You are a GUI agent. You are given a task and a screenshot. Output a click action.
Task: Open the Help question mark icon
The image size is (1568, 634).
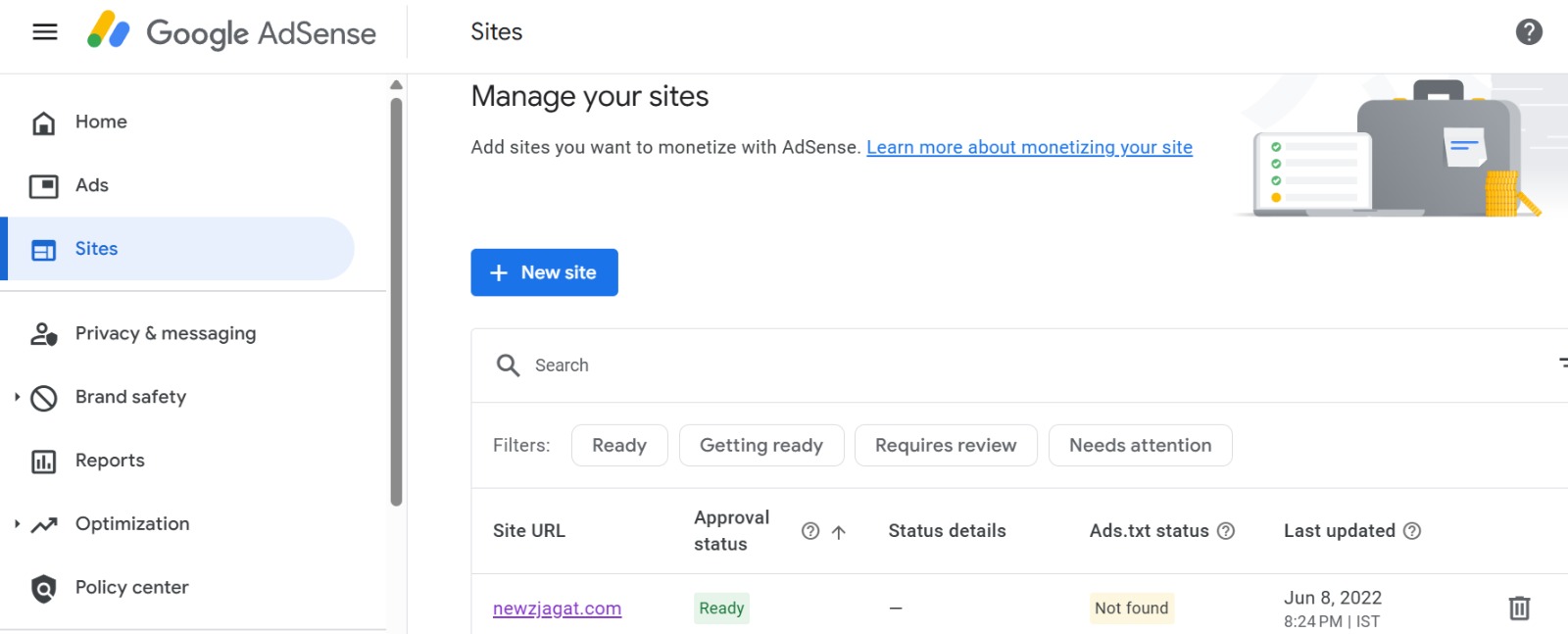tap(1529, 32)
